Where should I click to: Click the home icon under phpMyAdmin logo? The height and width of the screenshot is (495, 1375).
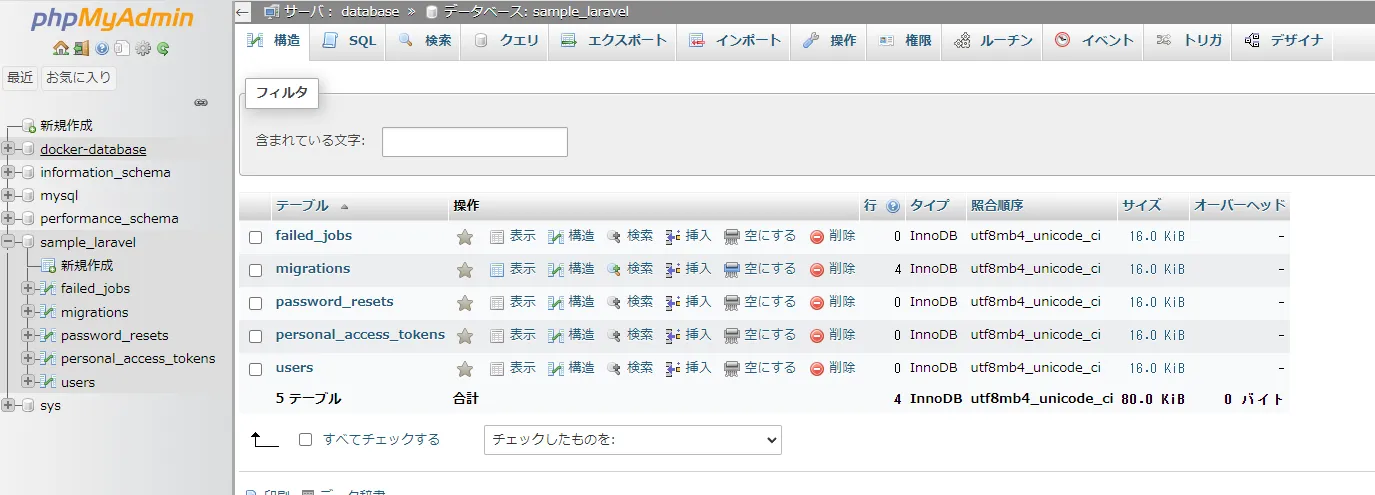point(61,48)
